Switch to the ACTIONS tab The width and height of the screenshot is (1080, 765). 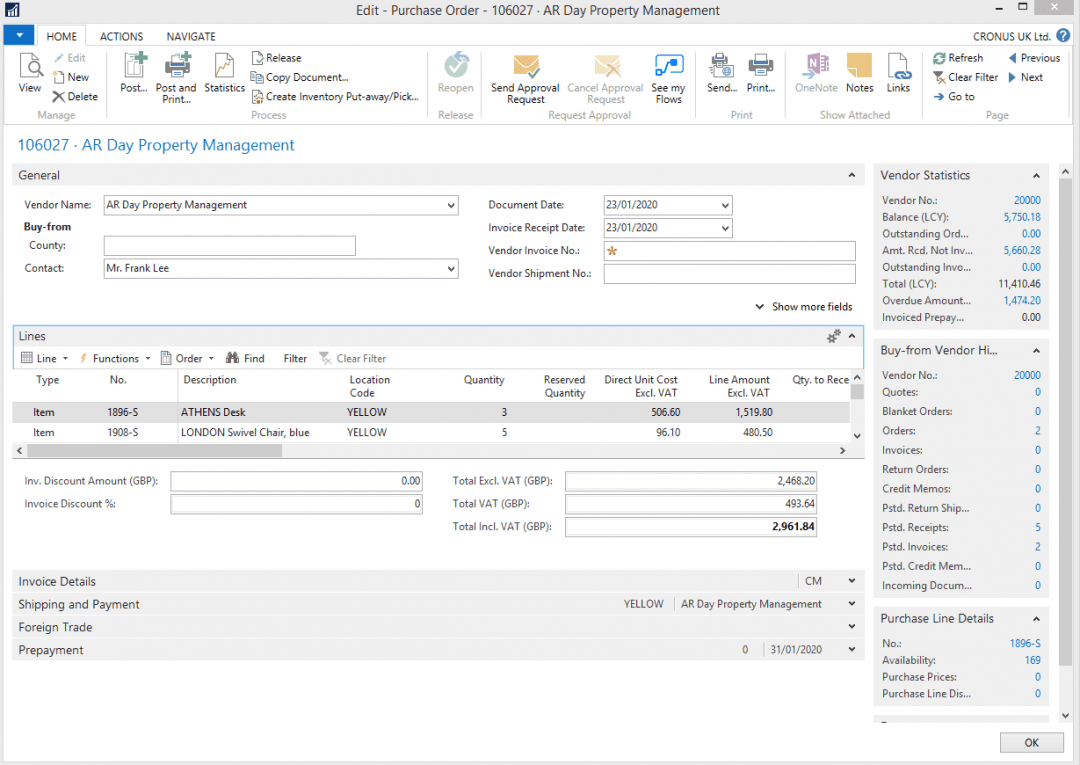(120, 36)
